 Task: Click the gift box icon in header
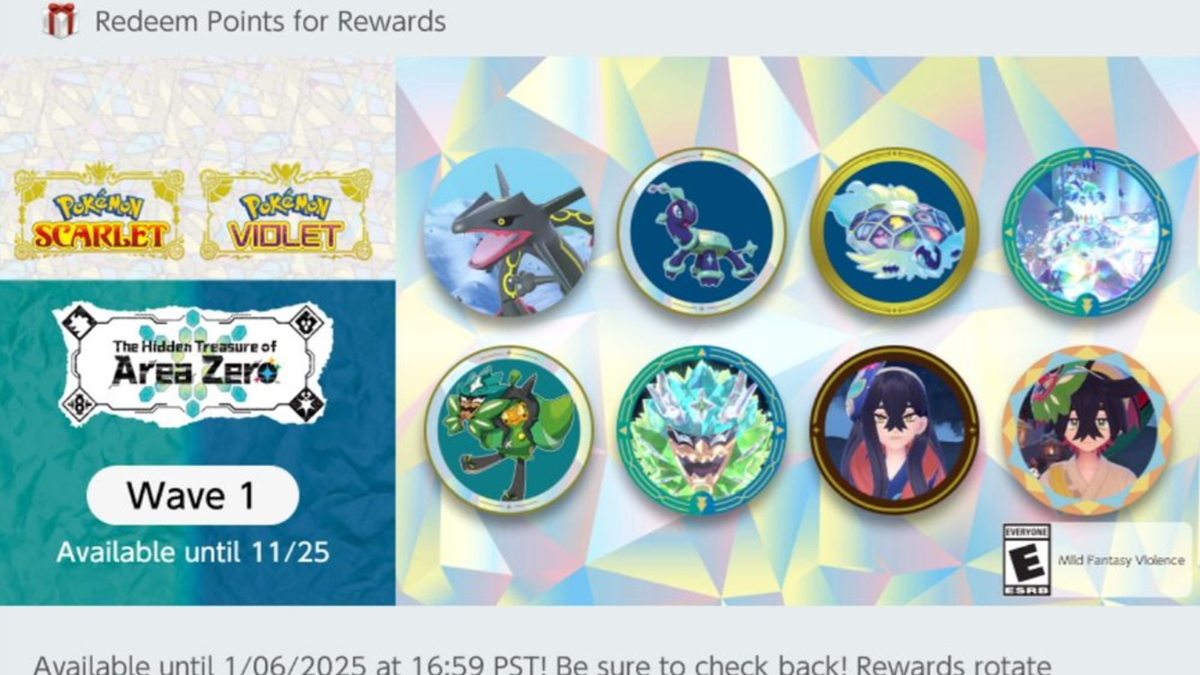tap(61, 20)
